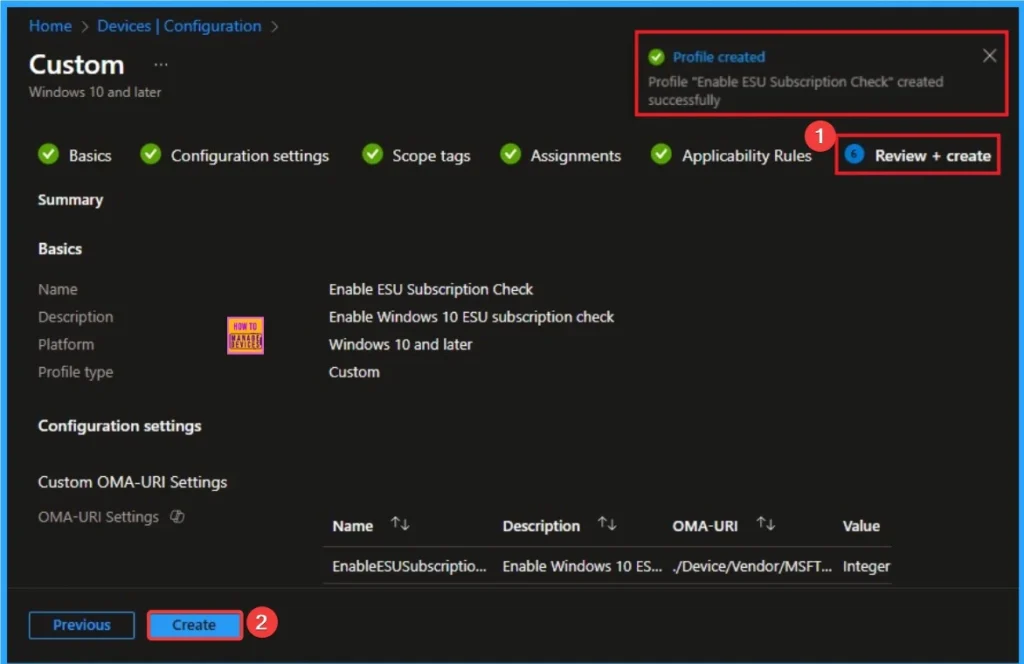1024x664 pixels.
Task: Dismiss the Profile created notification
Action: tap(989, 55)
